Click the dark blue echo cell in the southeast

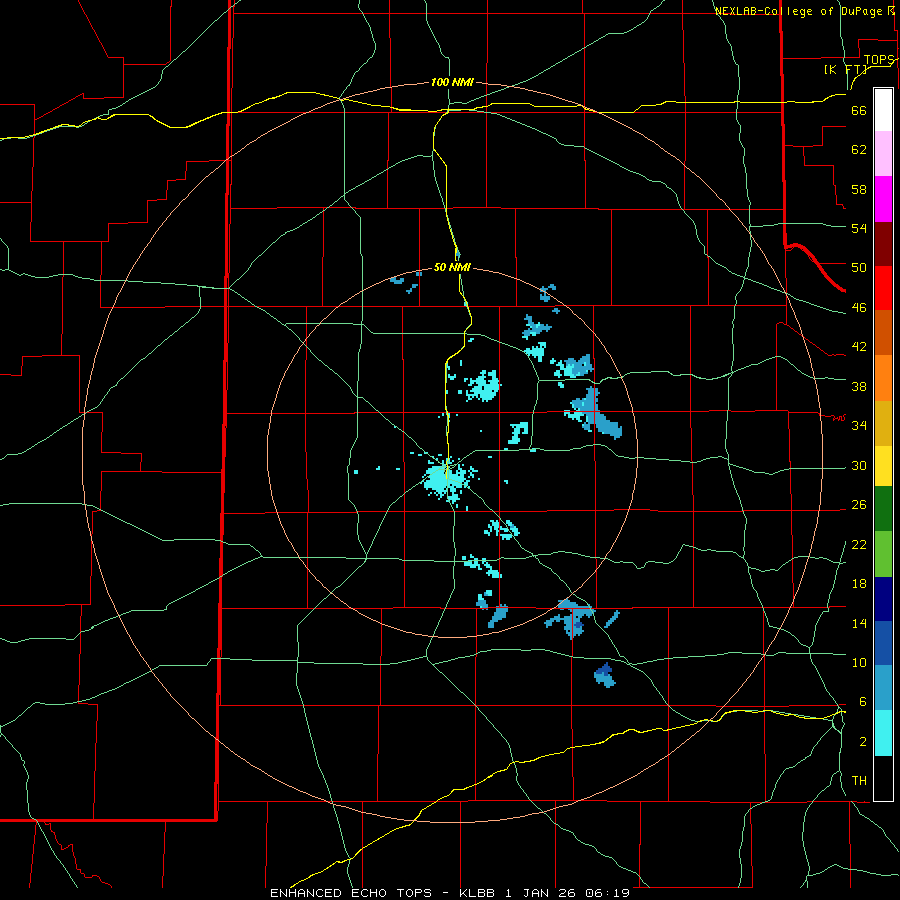[604, 669]
